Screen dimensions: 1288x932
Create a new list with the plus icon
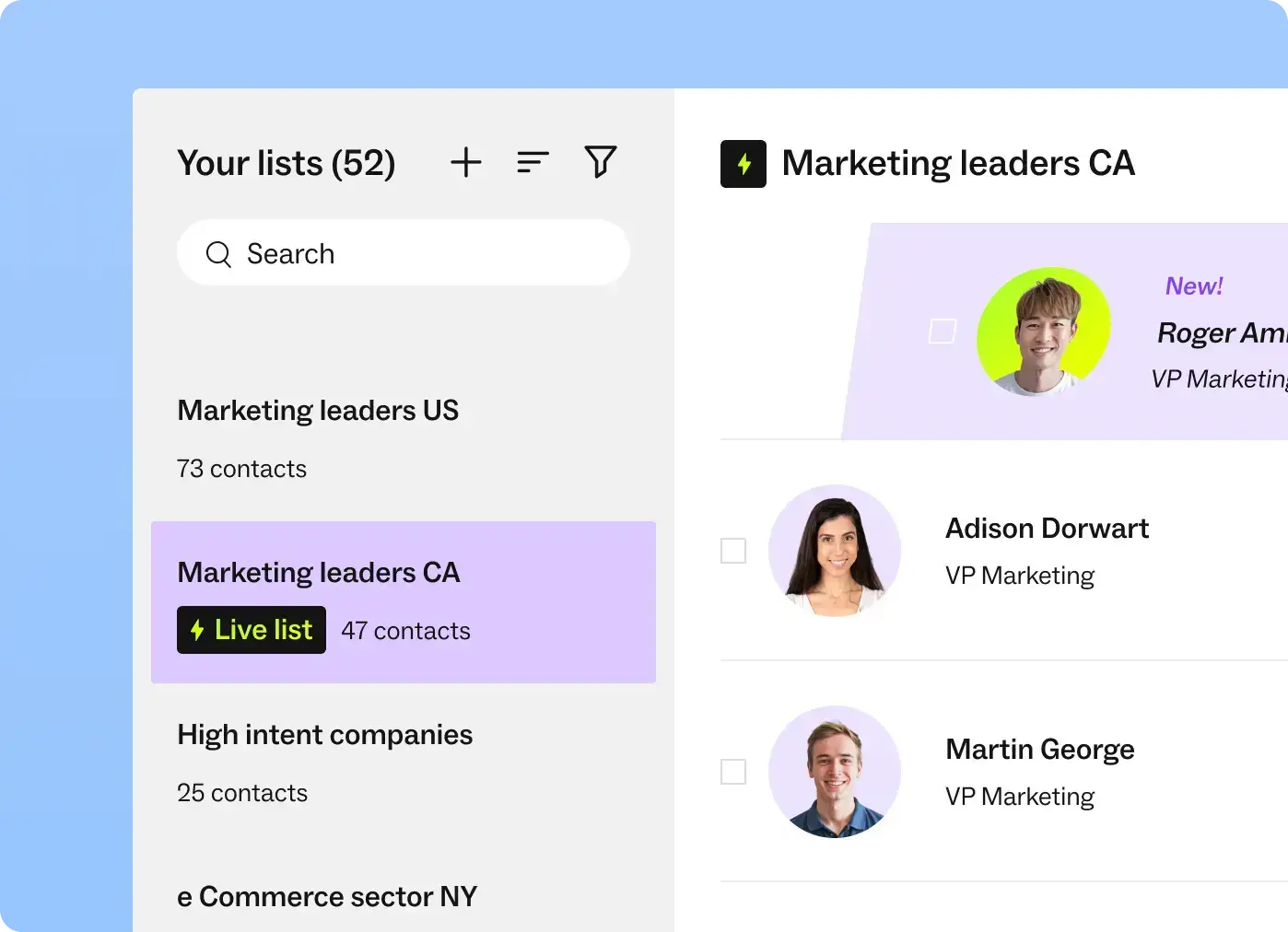click(x=465, y=162)
